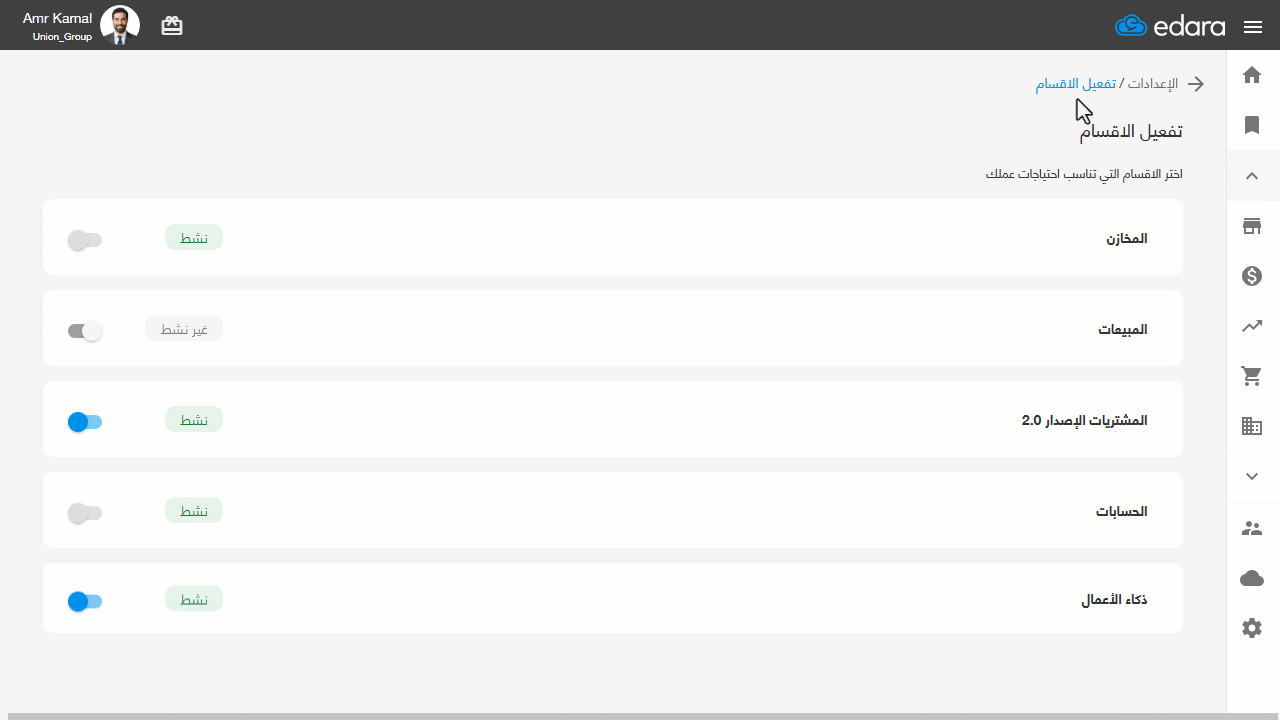Click the trending chart icon in sidebar

[x=1252, y=326]
